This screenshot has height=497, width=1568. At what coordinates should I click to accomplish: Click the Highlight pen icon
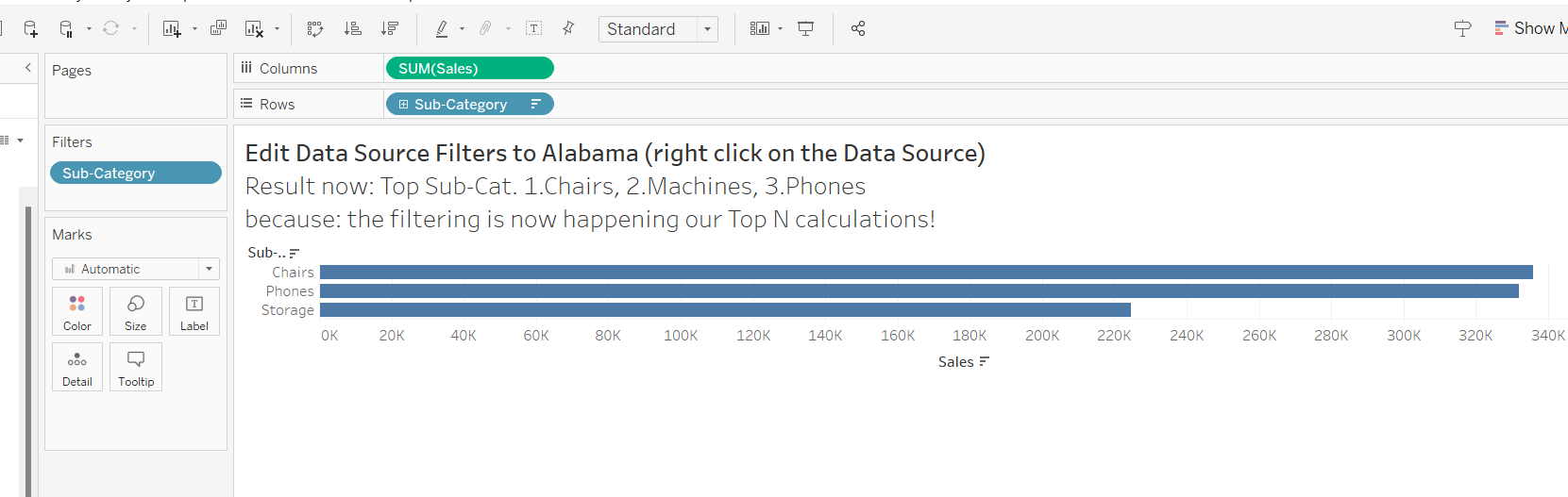point(442,29)
